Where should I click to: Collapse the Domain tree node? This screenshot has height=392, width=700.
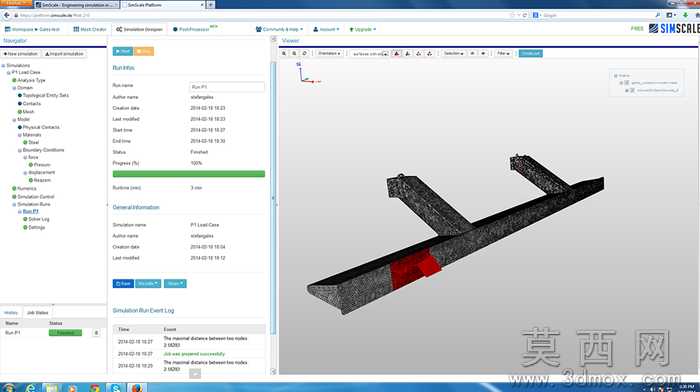click(14, 88)
